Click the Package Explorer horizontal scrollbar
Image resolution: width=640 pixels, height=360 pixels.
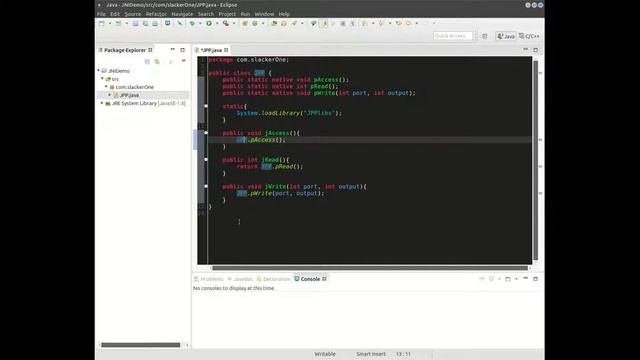click(140, 345)
